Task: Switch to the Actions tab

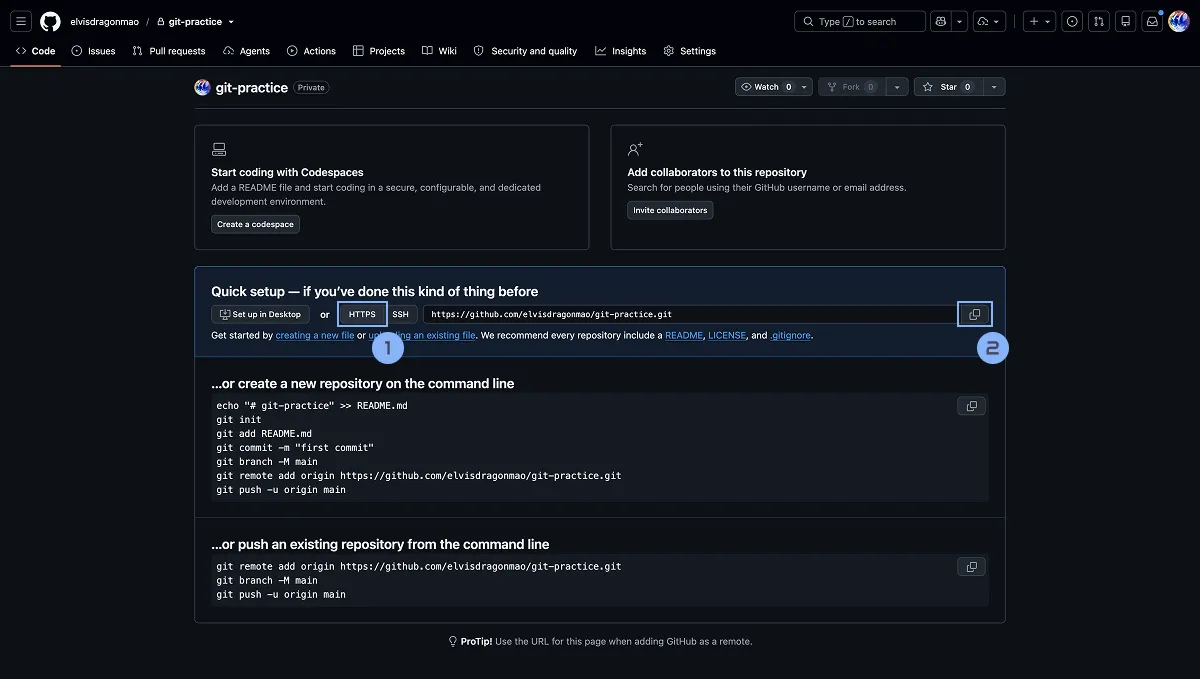Action: [311, 51]
